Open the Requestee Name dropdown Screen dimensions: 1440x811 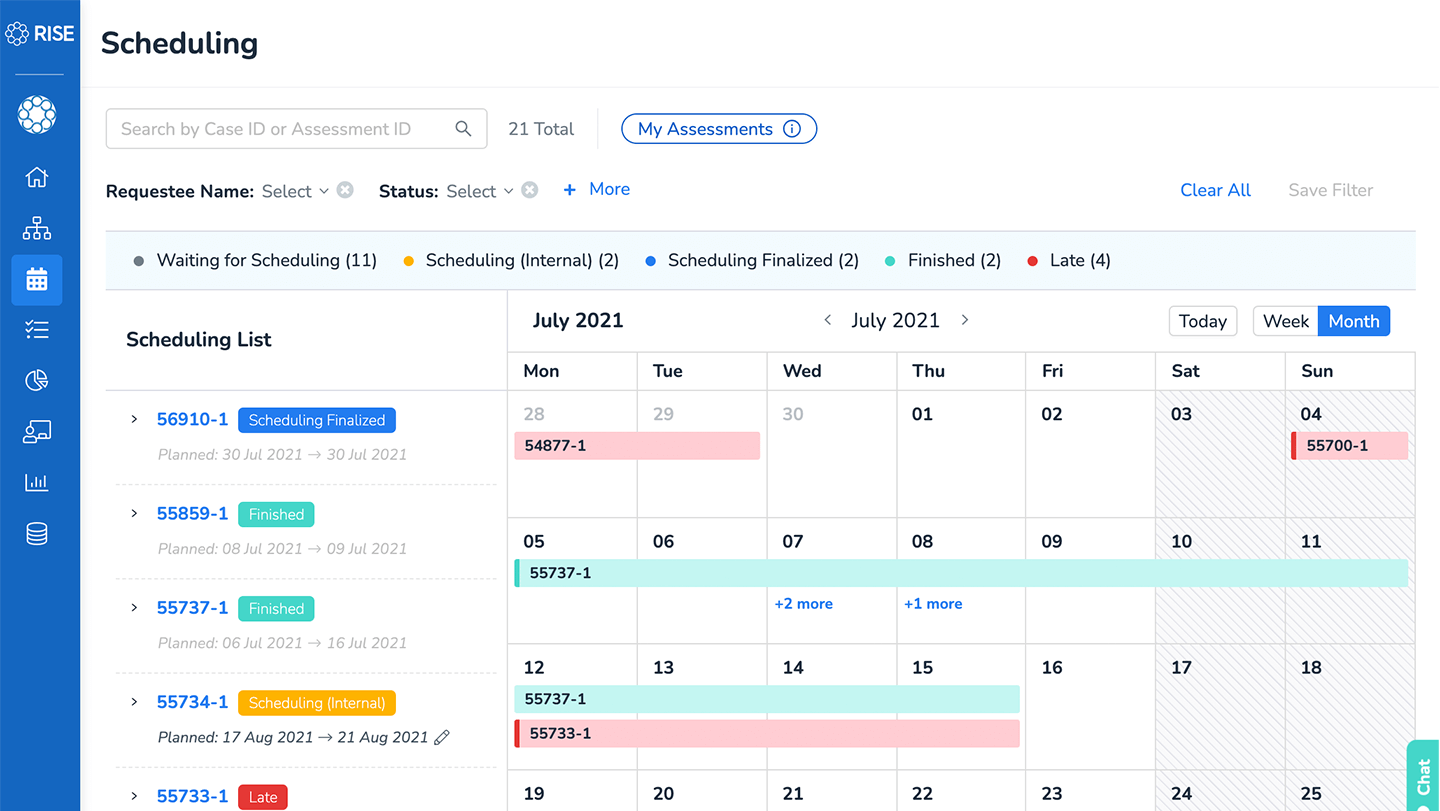(x=295, y=191)
